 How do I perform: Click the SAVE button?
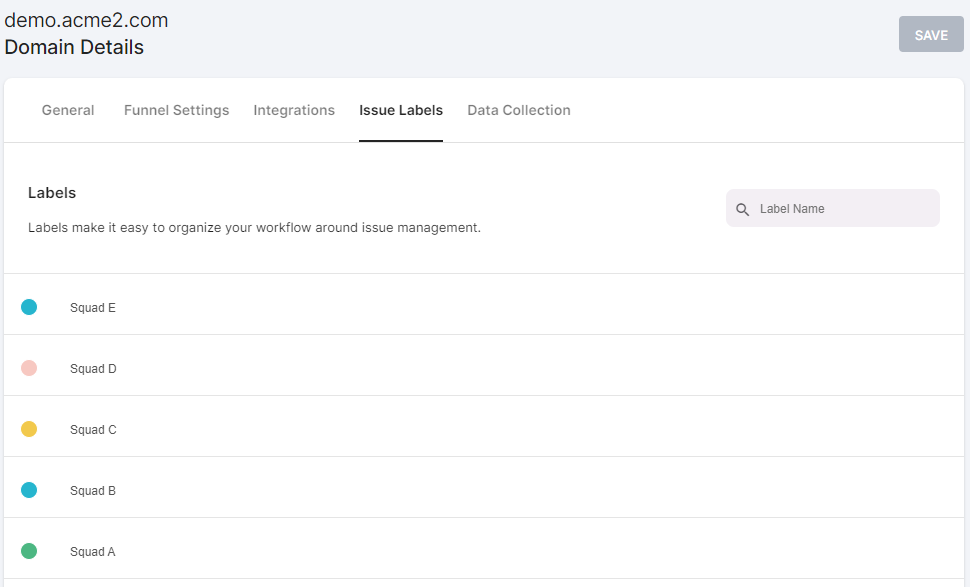click(x=931, y=35)
